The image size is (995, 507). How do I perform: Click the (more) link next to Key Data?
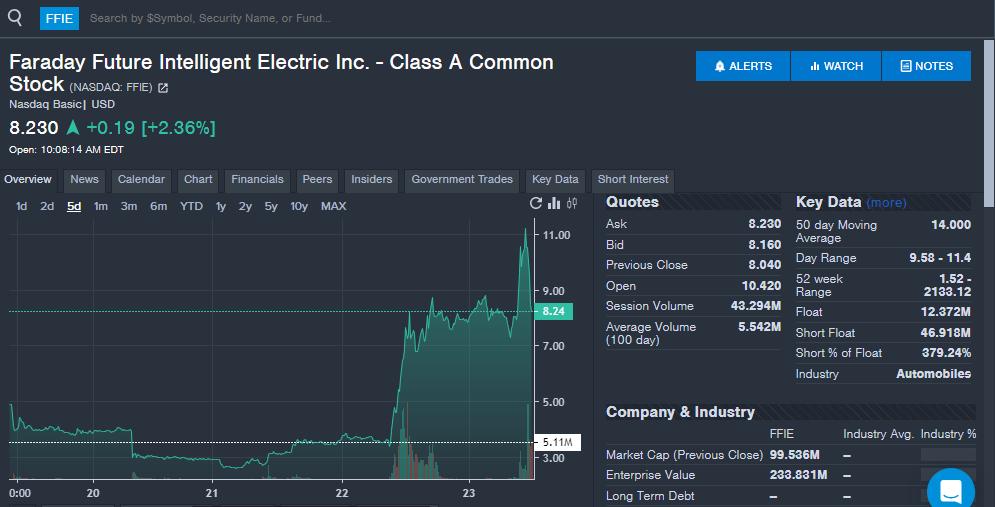point(886,203)
